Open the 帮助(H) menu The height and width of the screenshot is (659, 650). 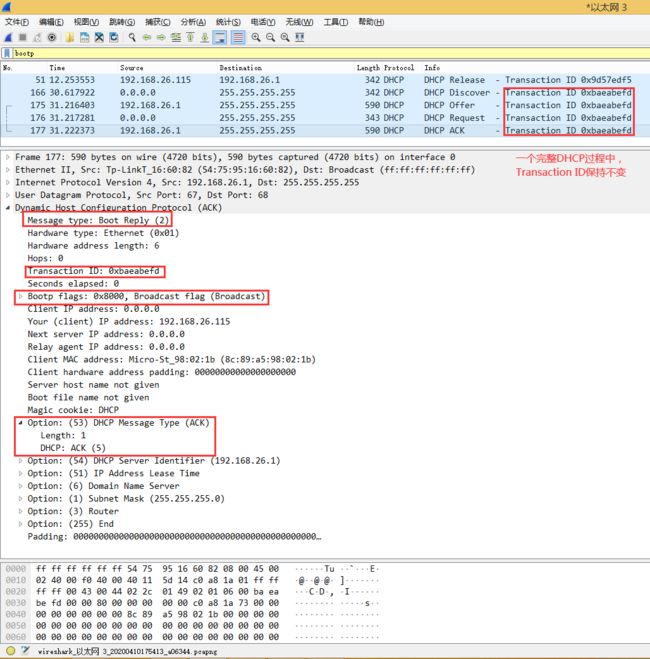371,22
